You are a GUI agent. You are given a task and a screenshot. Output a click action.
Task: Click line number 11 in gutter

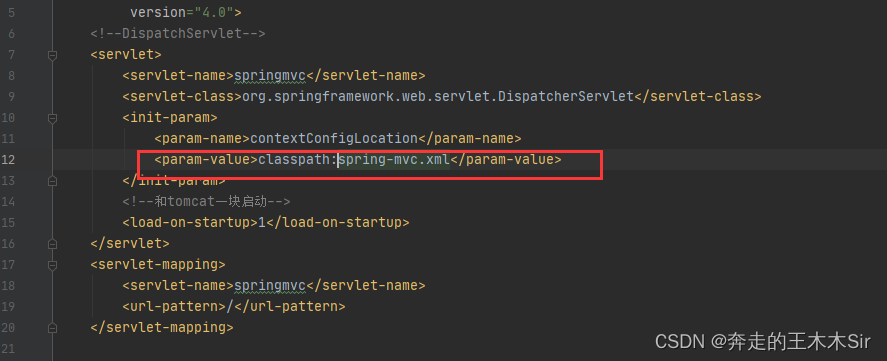coord(8,139)
